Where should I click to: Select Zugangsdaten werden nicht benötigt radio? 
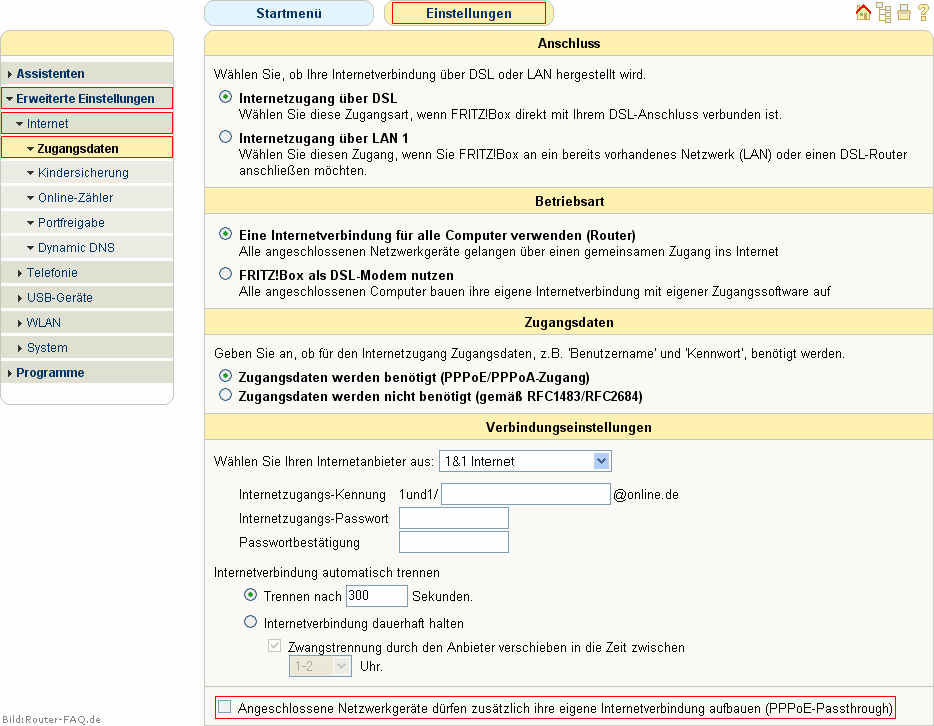[x=225, y=394]
